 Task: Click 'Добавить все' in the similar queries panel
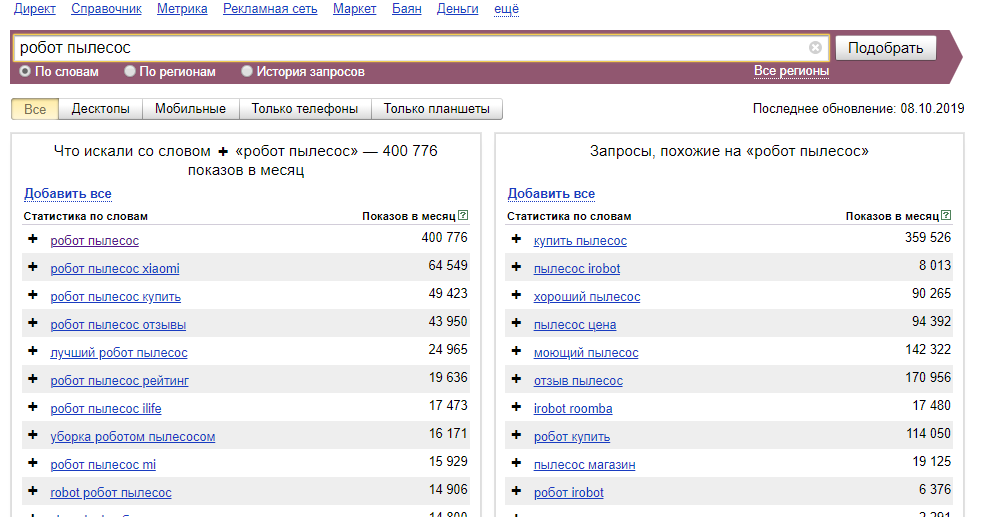pyautogui.click(x=551, y=193)
